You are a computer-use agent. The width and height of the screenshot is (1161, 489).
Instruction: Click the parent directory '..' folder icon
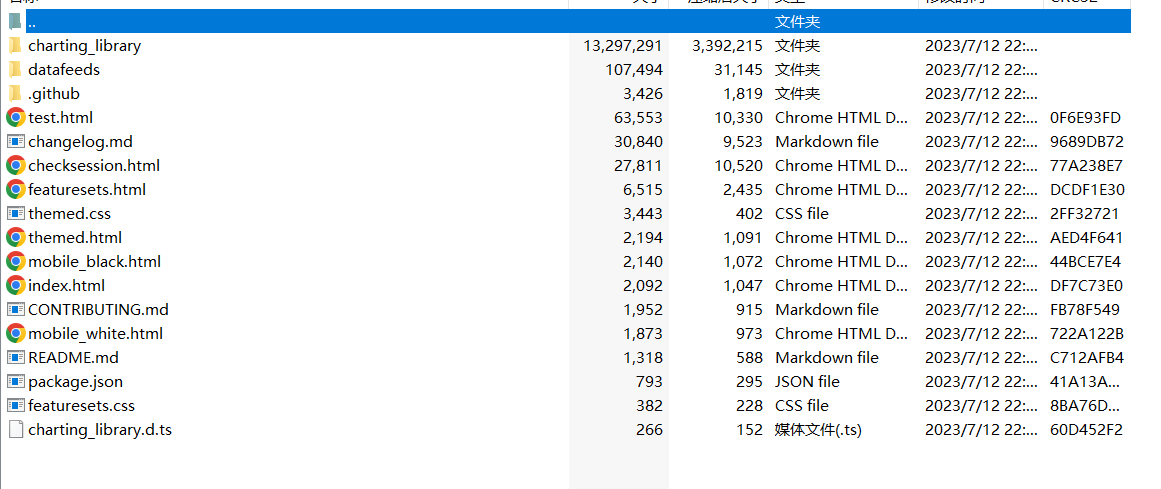(x=15, y=21)
